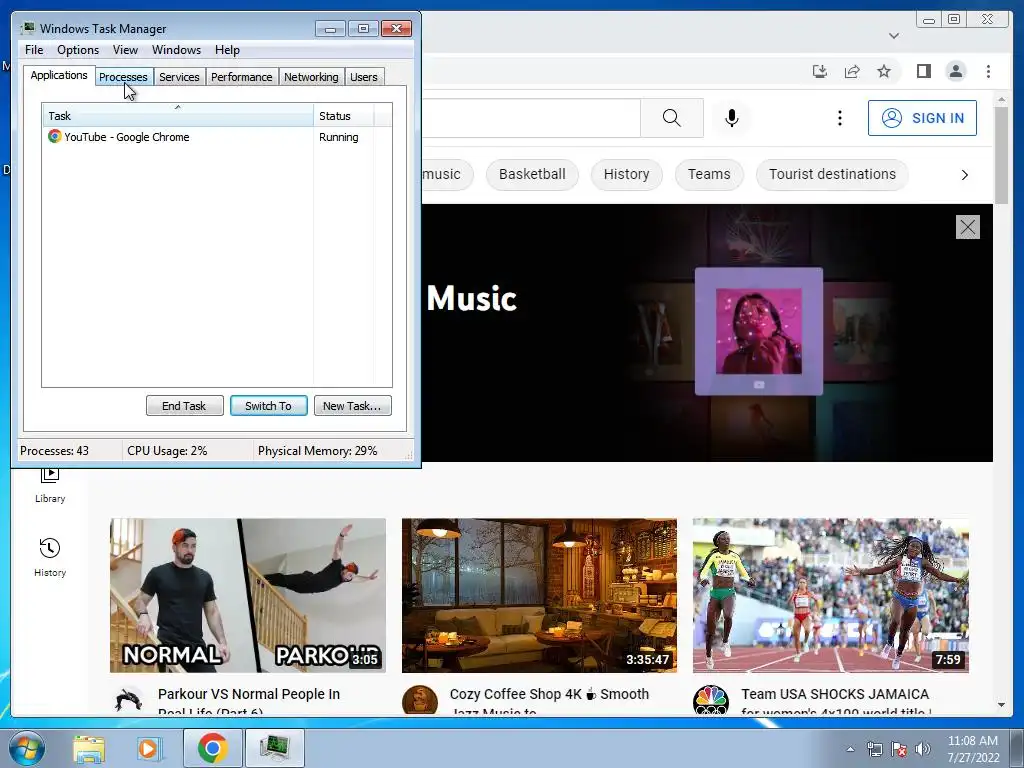This screenshot has height=768, width=1024.
Task: Open the Windows Start button
Action: point(26,748)
